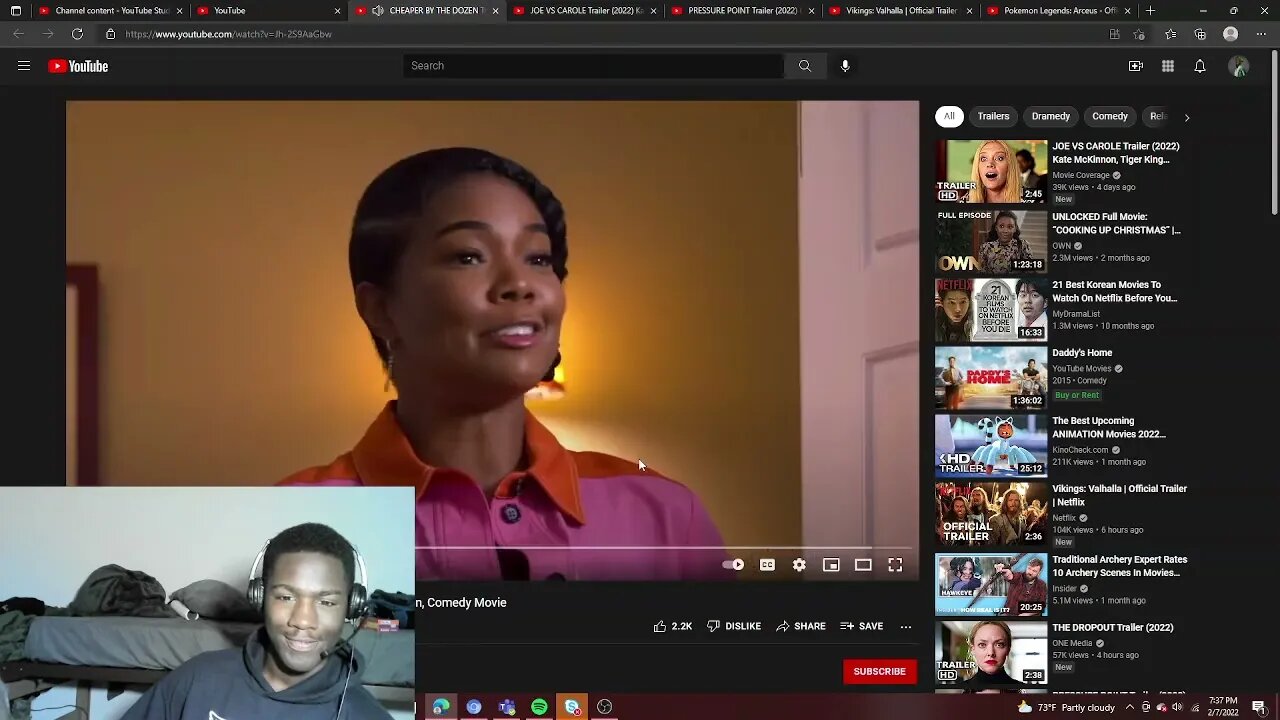Click the Buy or Rent badge
The width and height of the screenshot is (1280, 720).
1077,395
